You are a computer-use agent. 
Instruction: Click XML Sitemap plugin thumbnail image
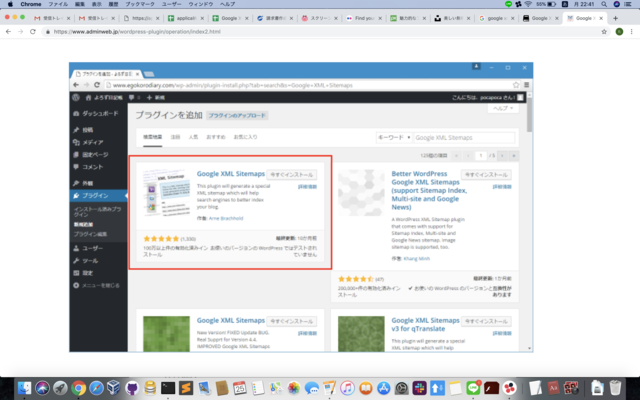167,193
